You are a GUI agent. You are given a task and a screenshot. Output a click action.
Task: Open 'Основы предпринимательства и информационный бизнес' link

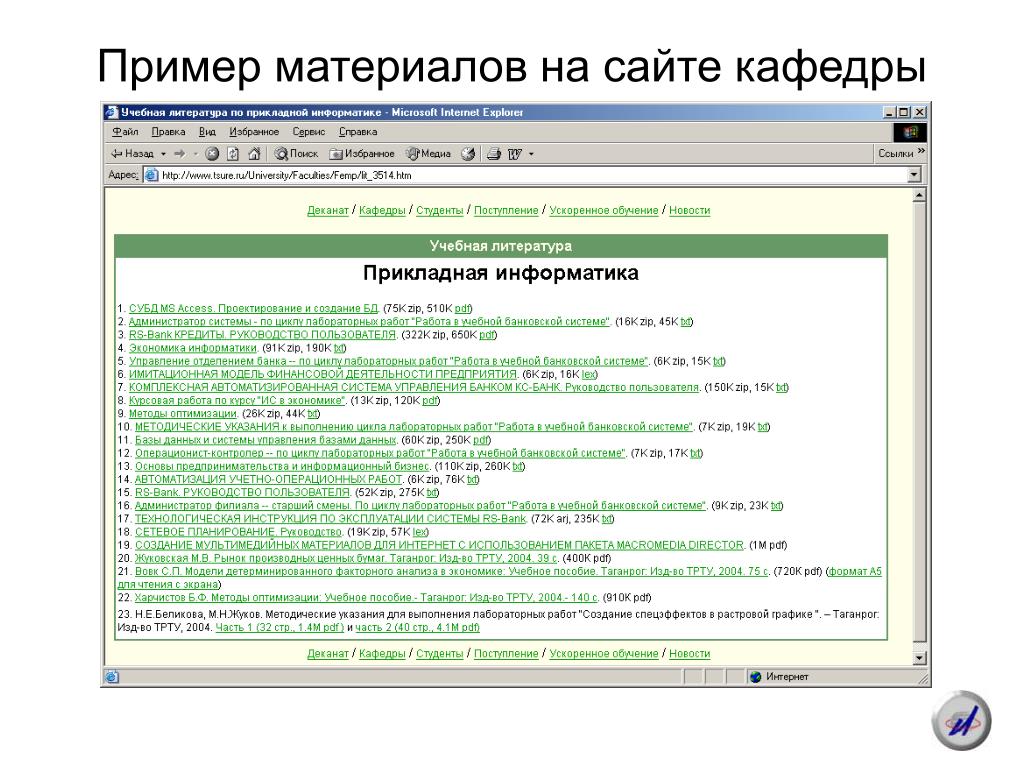tap(282, 466)
